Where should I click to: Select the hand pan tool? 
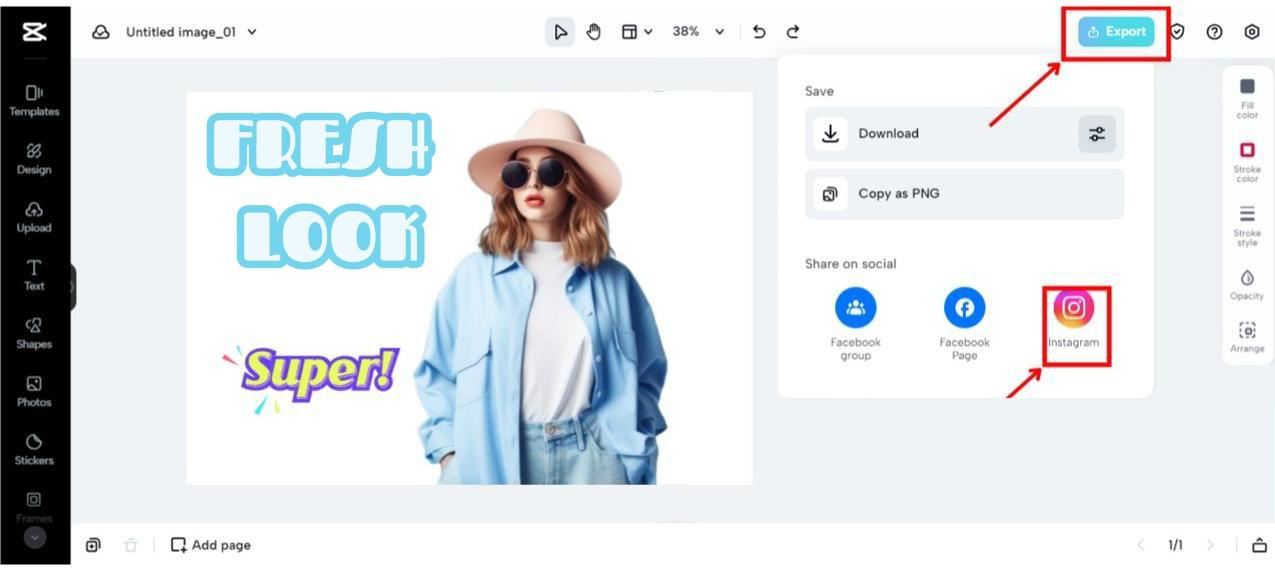[593, 32]
